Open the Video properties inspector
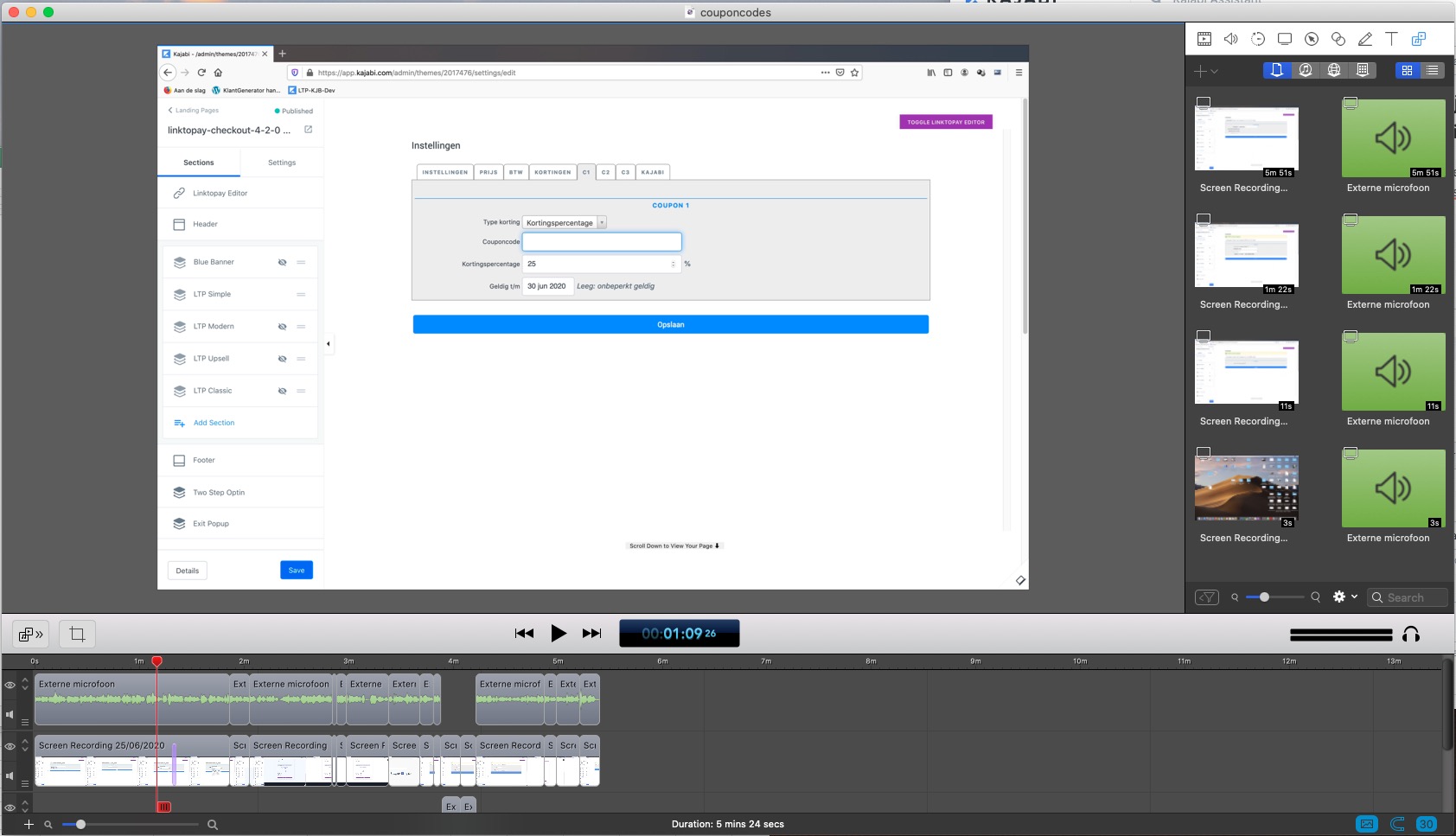The height and width of the screenshot is (836, 1456). coord(1204,39)
